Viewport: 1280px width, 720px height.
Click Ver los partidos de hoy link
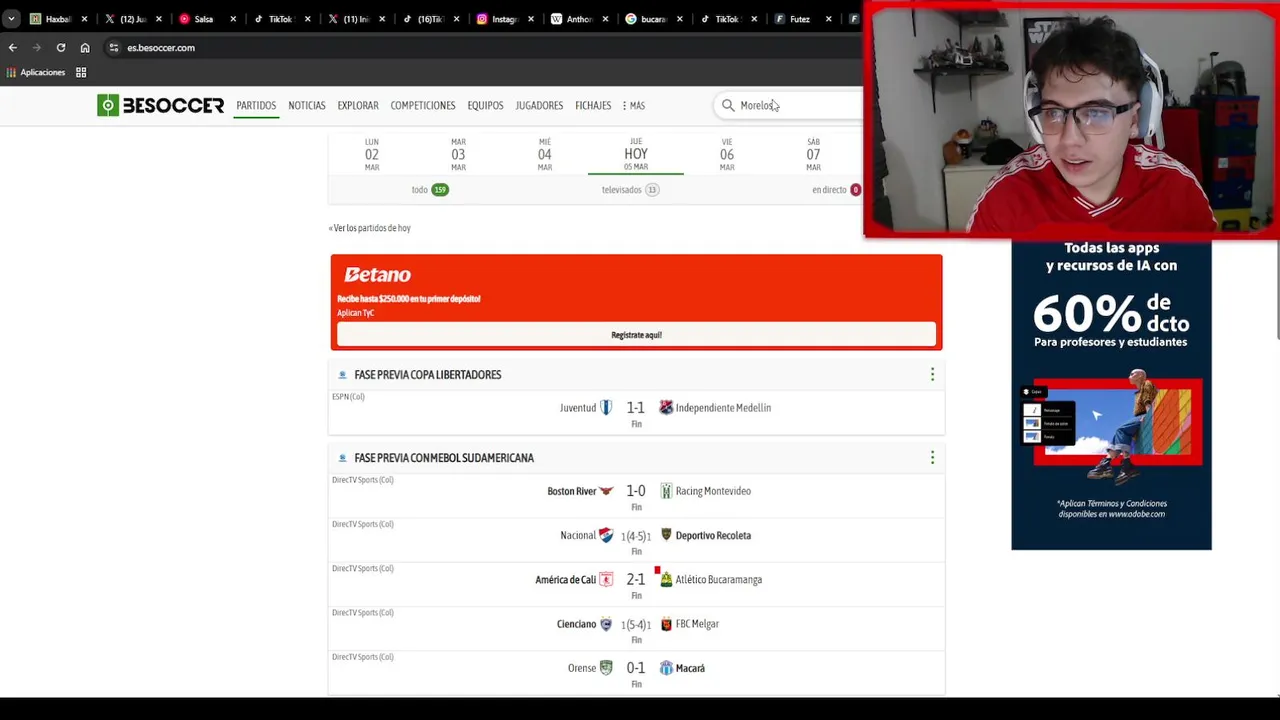[370, 228]
